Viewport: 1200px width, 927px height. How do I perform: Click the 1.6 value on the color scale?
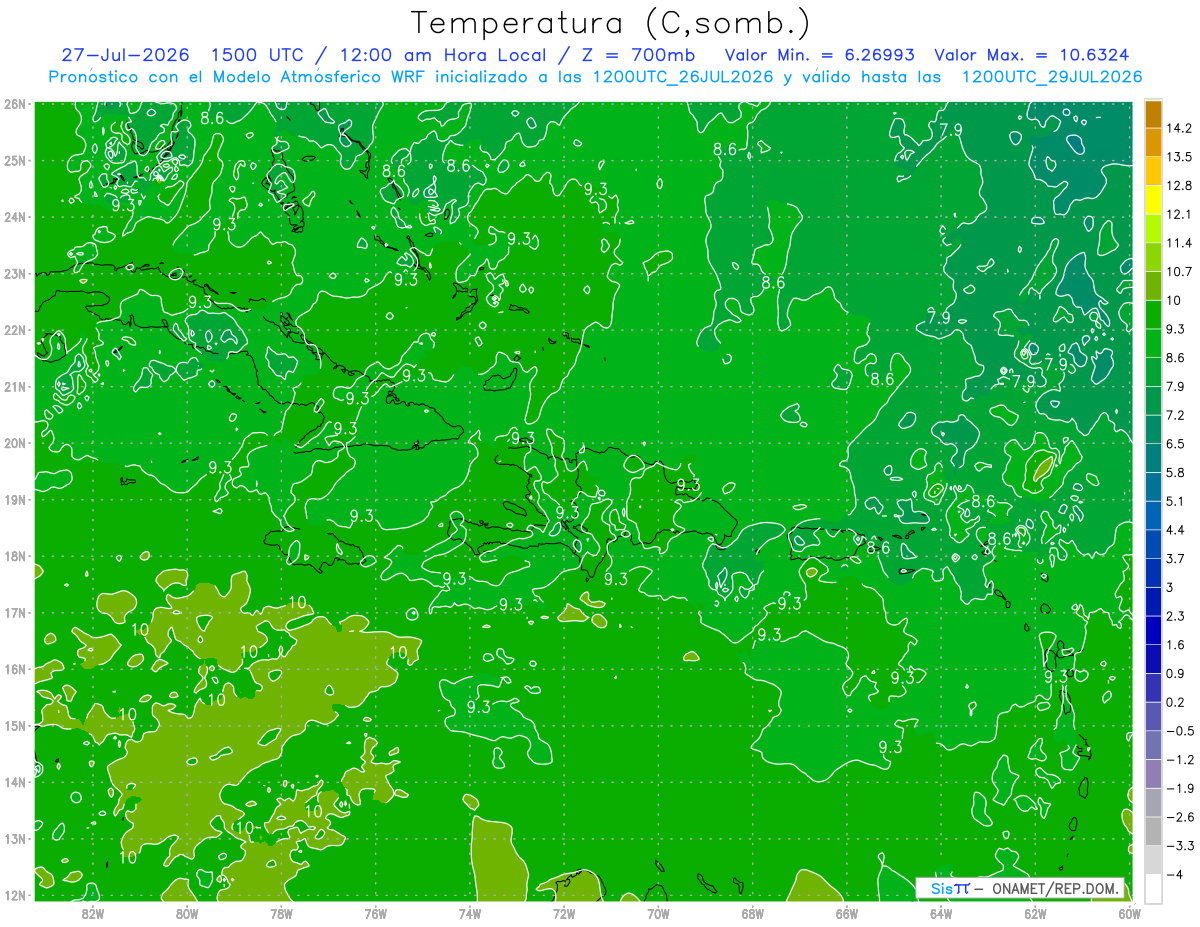point(1176,645)
